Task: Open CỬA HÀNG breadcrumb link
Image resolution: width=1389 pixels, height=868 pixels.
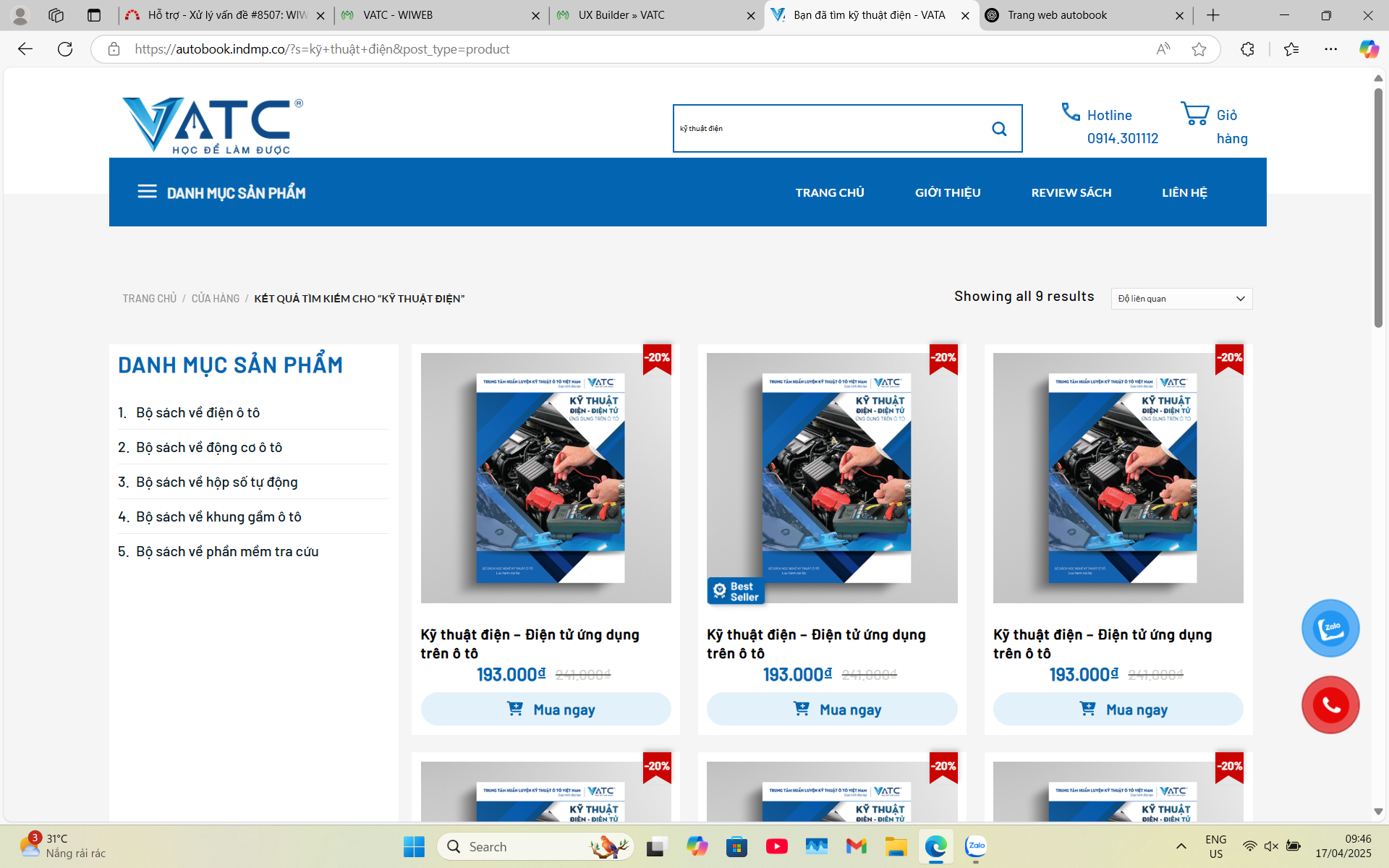Action: (216, 299)
